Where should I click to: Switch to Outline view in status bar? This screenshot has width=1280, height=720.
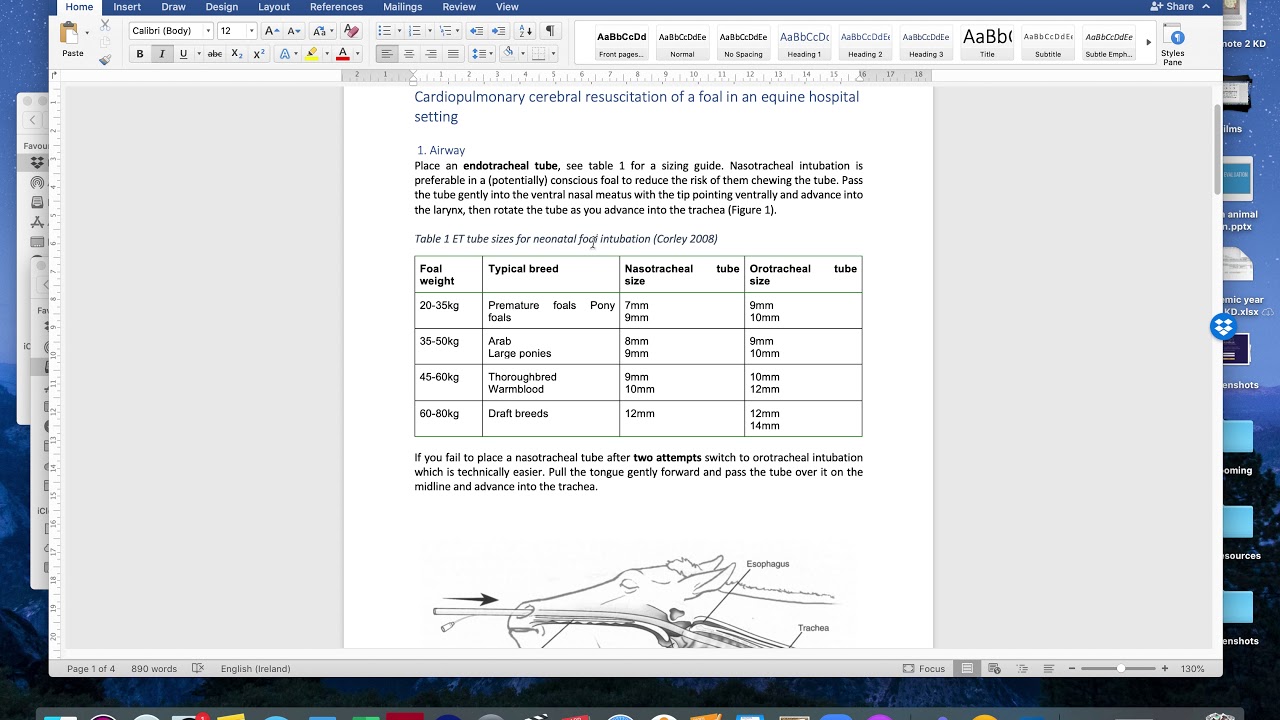tap(1022, 668)
